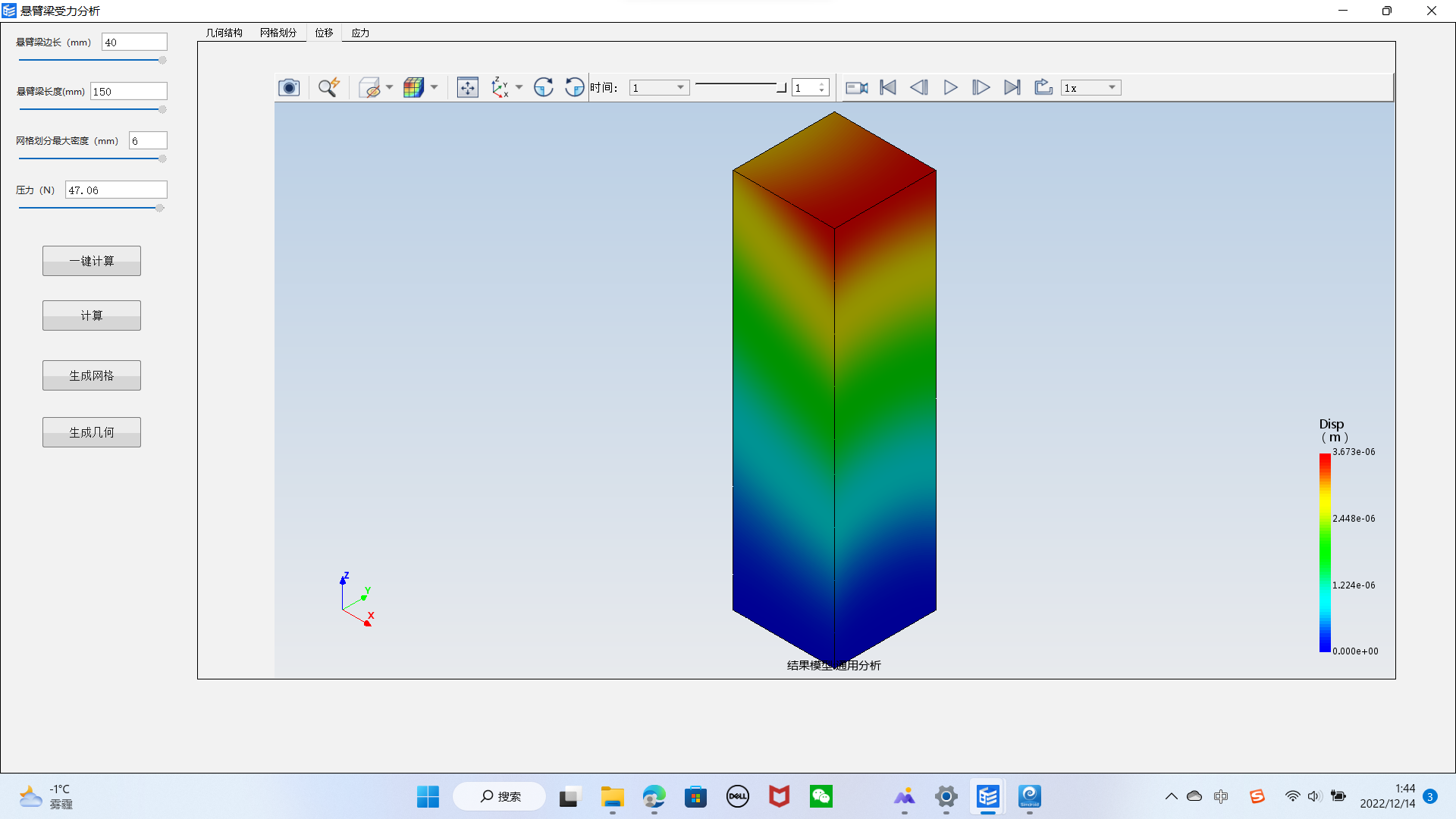
Task: Click the XYZ axis orientation icon
Action: pyautogui.click(x=500, y=88)
